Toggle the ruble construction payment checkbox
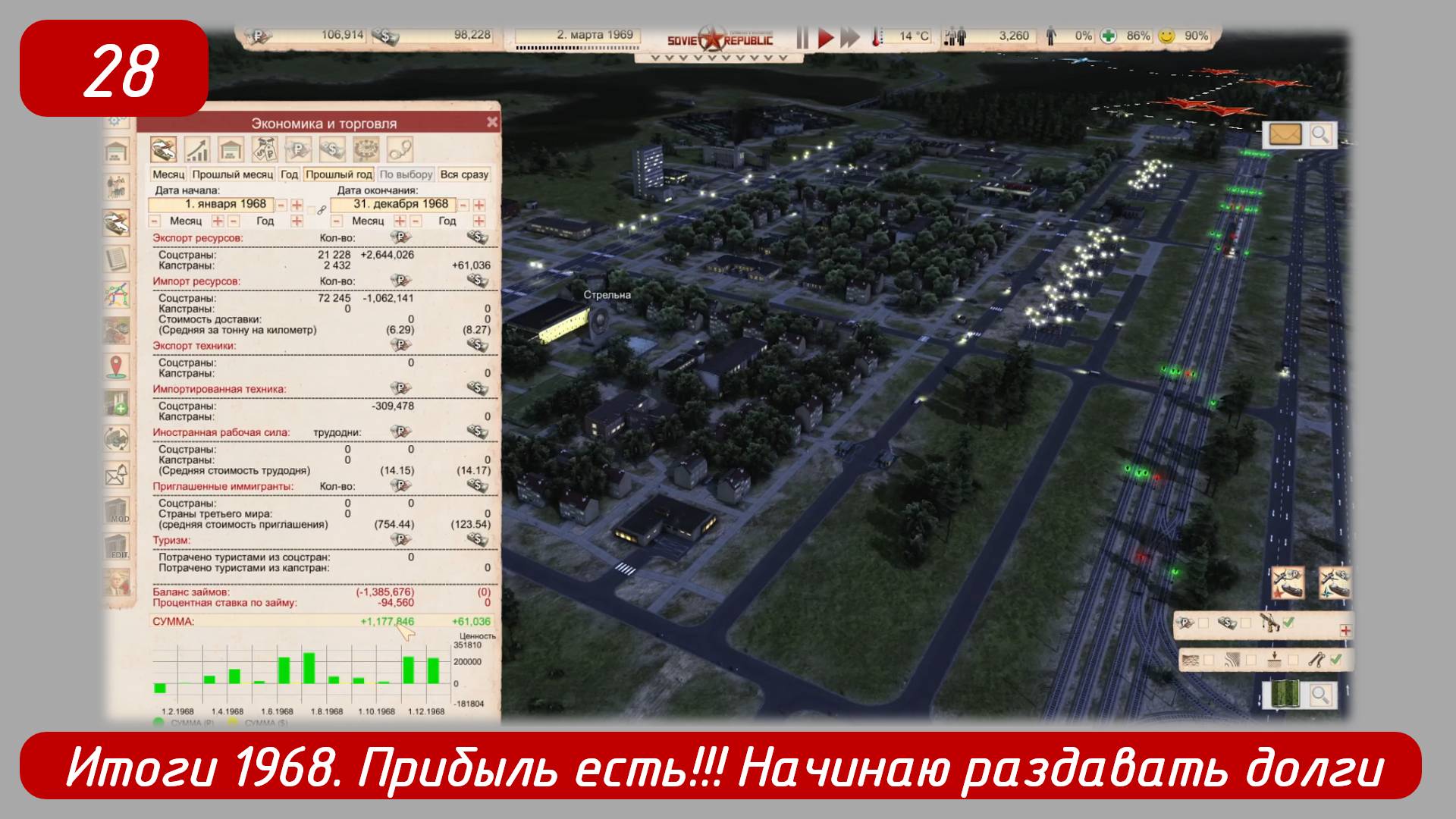Viewport: 1456px width, 819px height. click(1203, 623)
